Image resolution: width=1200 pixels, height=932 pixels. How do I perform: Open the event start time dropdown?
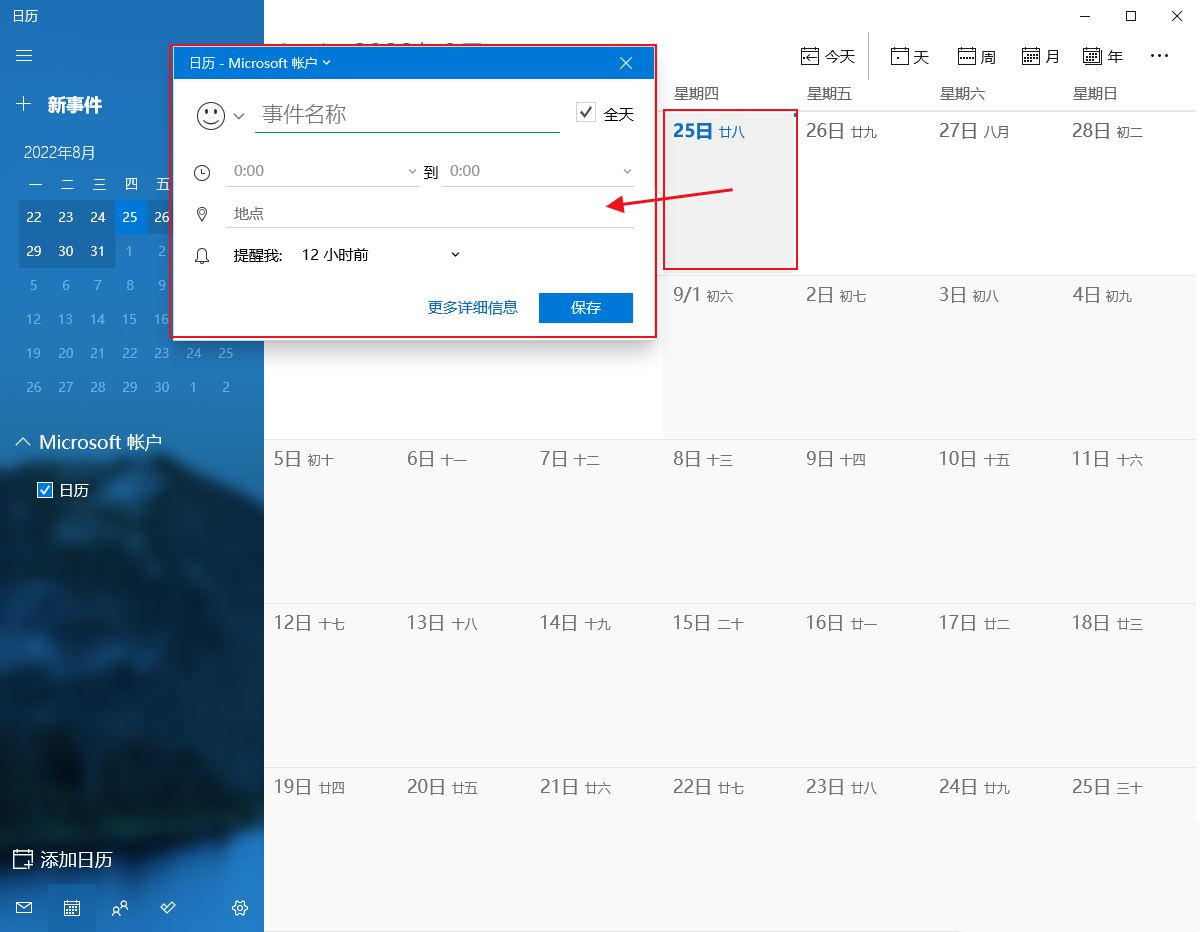(x=412, y=171)
